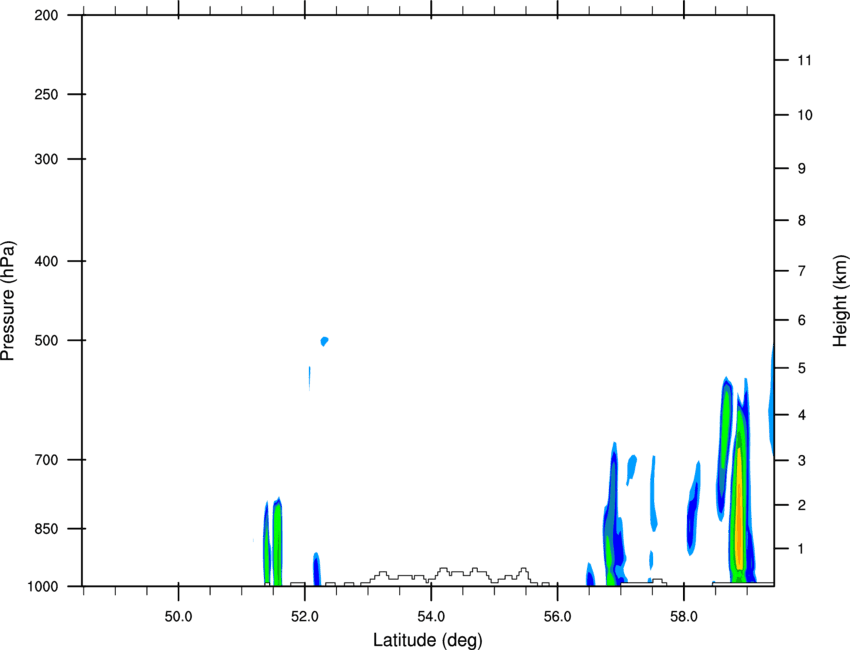
Task: Click height tick label 7
Action: pyautogui.click(x=801, y=271)
